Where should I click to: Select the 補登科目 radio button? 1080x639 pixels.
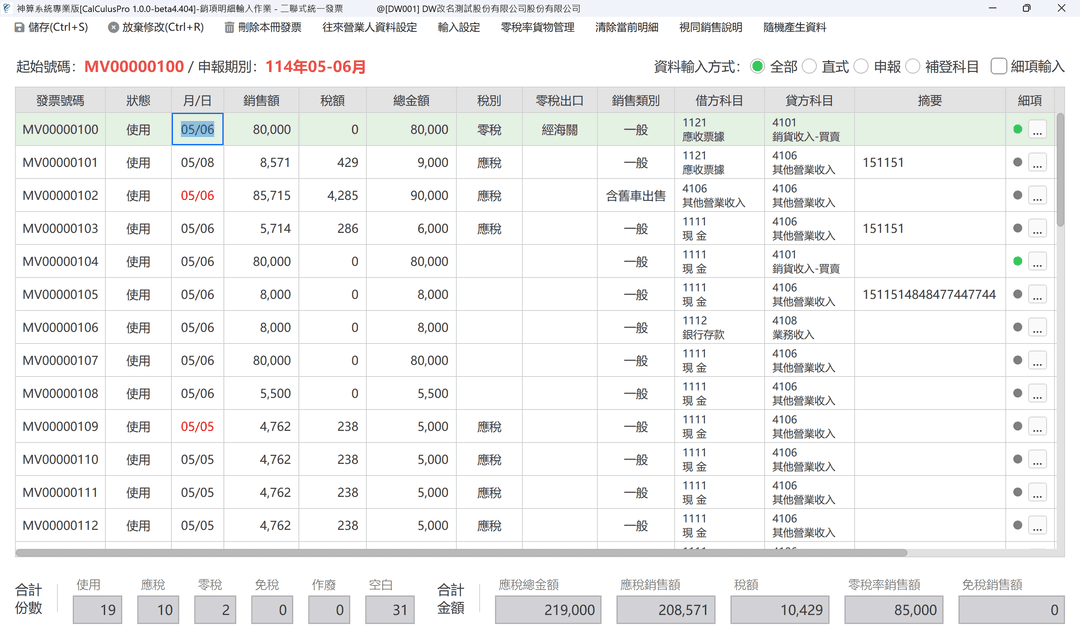pos(912,67)
